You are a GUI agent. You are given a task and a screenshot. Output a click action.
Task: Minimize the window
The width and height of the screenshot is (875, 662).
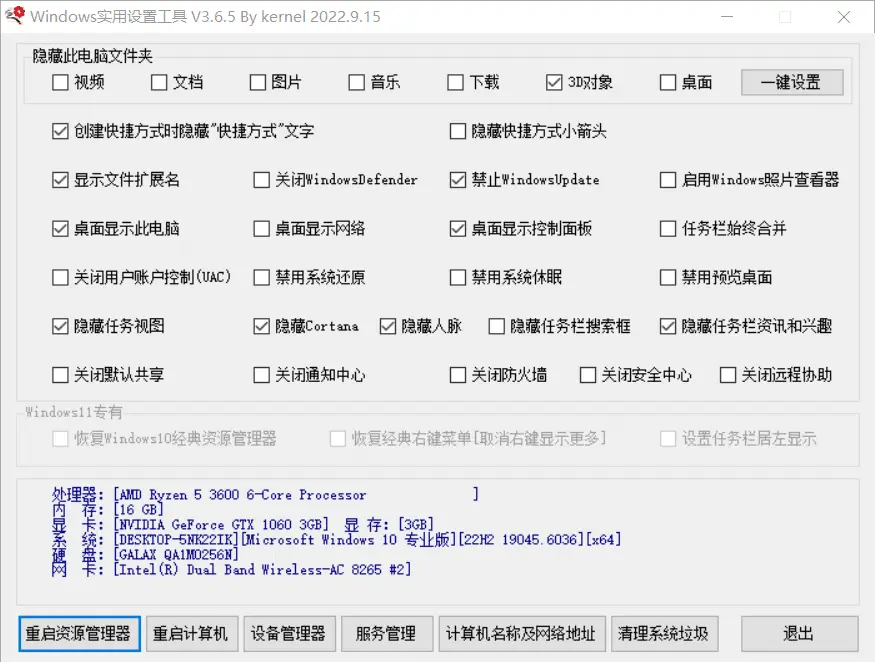point(727,17)
